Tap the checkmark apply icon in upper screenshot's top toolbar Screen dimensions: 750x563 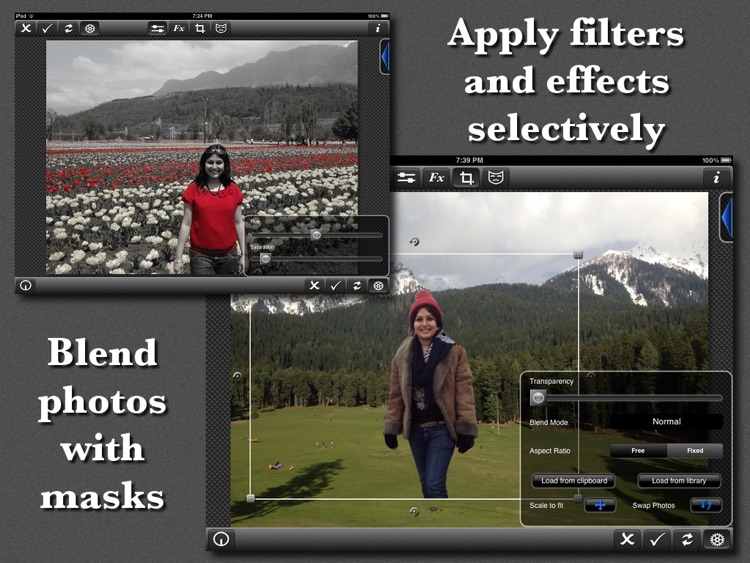click(47, 29)
